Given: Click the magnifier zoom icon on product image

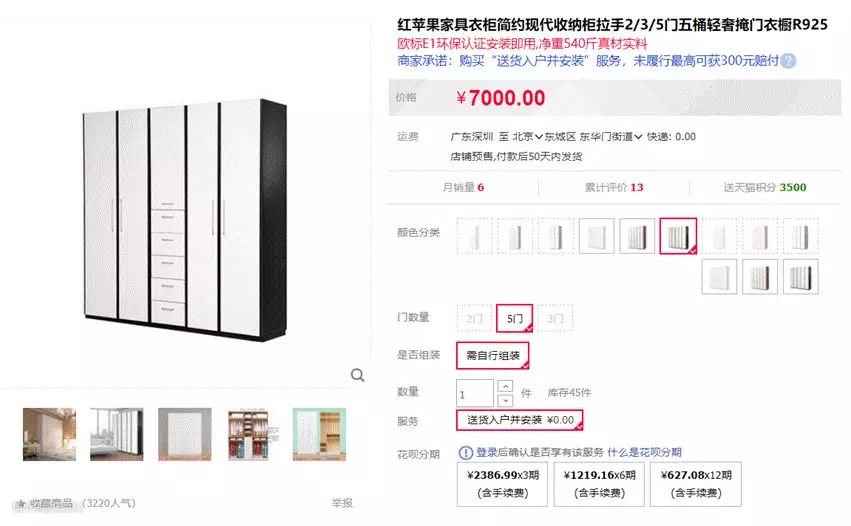Looking at the screenshot, I should [x=357, y=375].
